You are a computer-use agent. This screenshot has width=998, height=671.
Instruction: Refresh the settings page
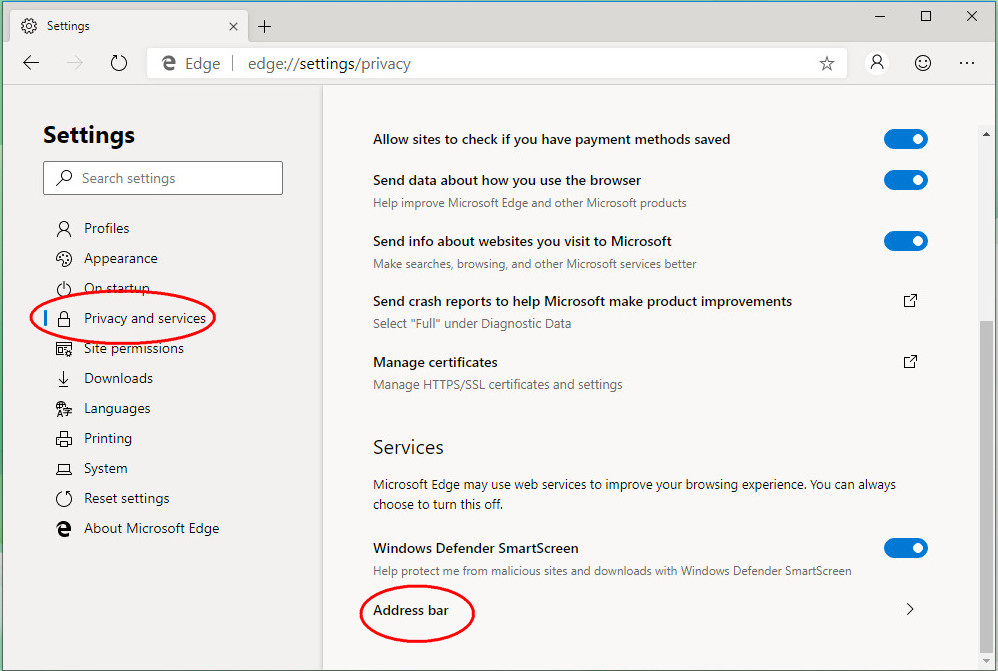coord(119,63)
